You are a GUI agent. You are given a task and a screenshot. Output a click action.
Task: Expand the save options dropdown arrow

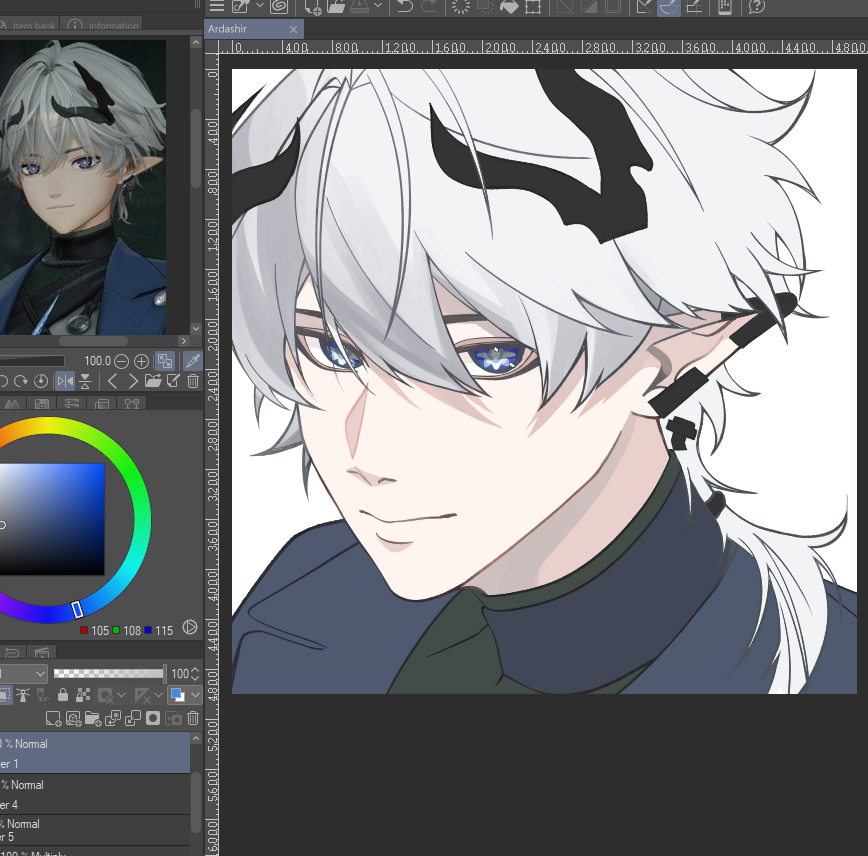(378, 5)
